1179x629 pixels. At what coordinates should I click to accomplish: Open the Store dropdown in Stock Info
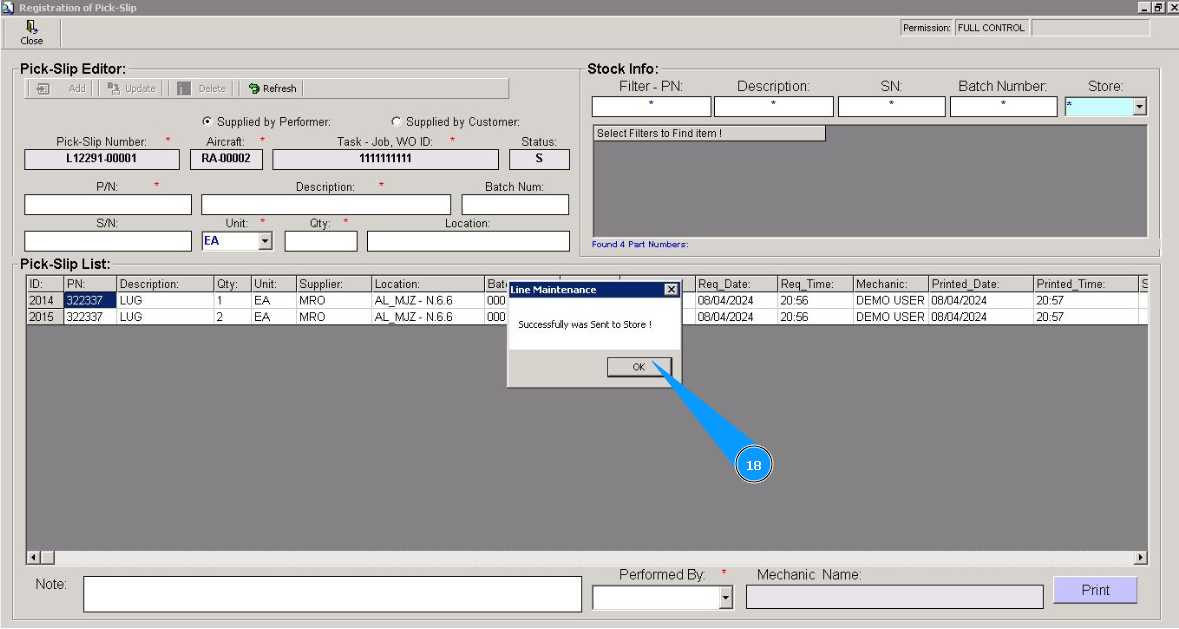pos(1139,107)
